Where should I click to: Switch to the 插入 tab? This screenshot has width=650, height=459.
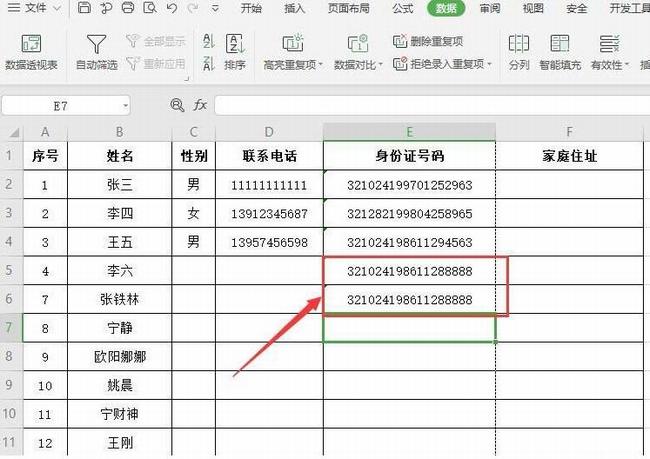294,8
